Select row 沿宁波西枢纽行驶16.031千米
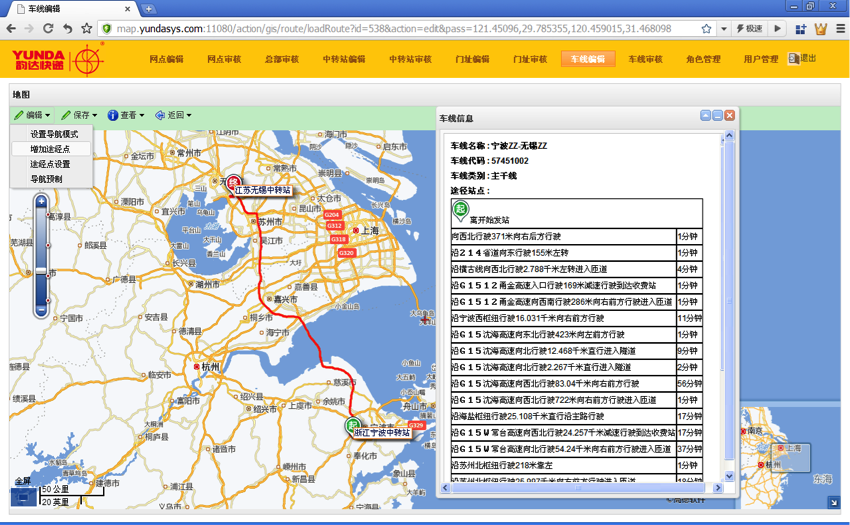 [x=577, y=318]
